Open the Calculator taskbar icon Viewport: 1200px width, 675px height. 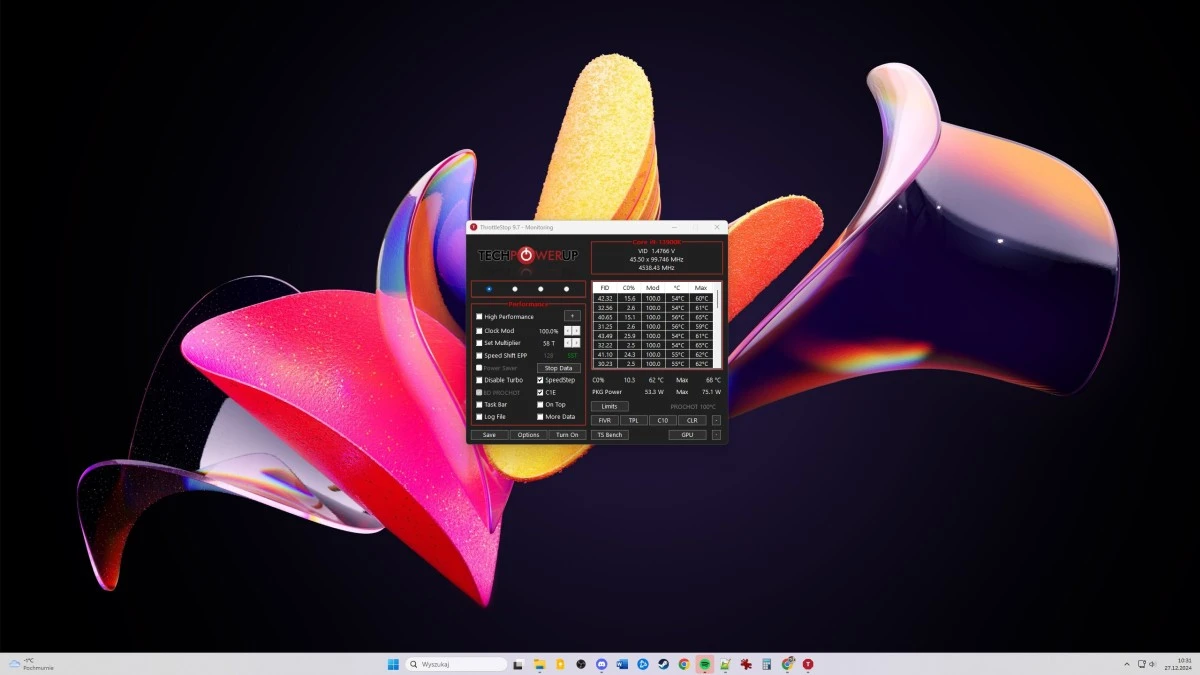click(767, 664)
